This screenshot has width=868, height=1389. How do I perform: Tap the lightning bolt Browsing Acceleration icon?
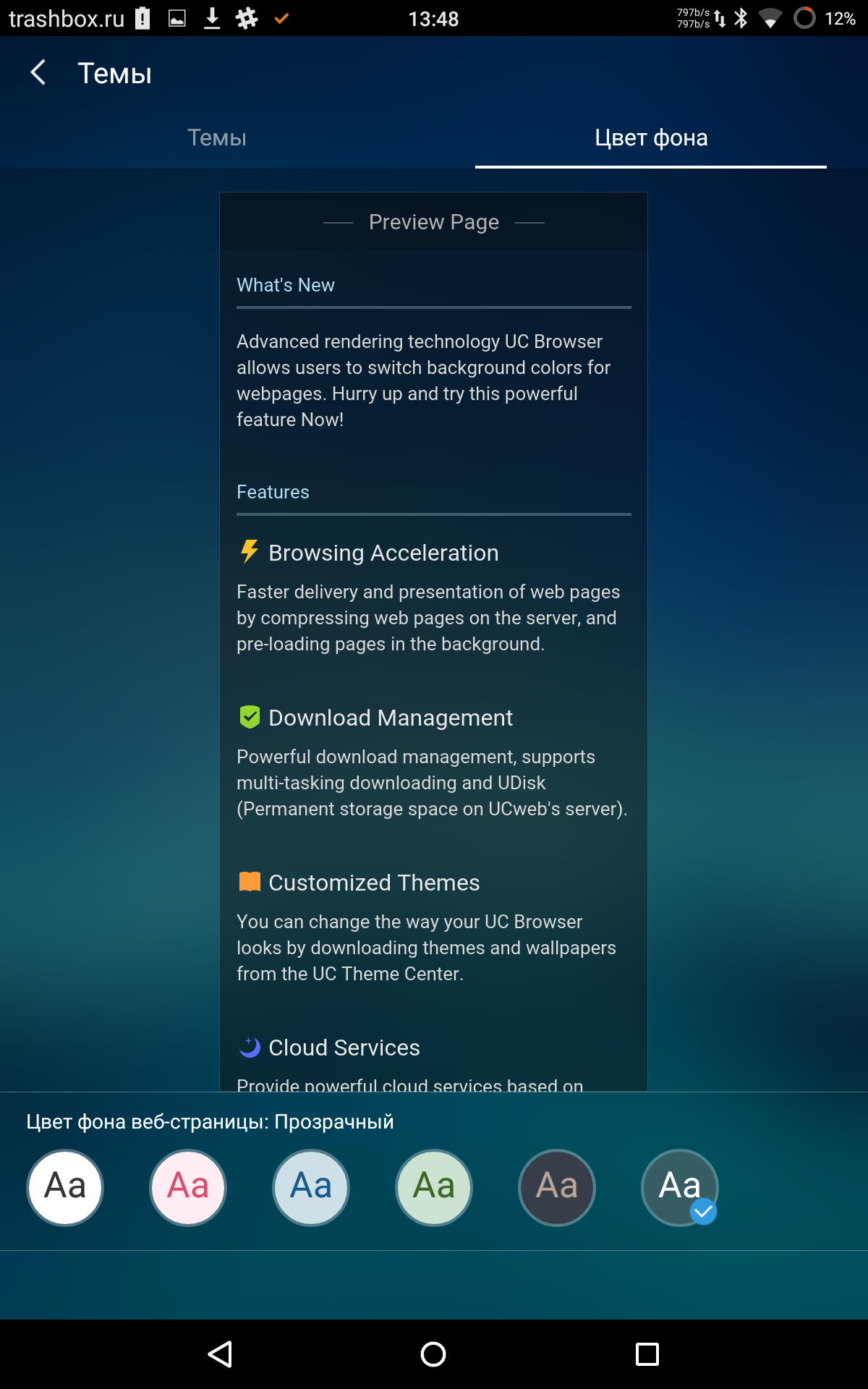click(x=249, y=551)
